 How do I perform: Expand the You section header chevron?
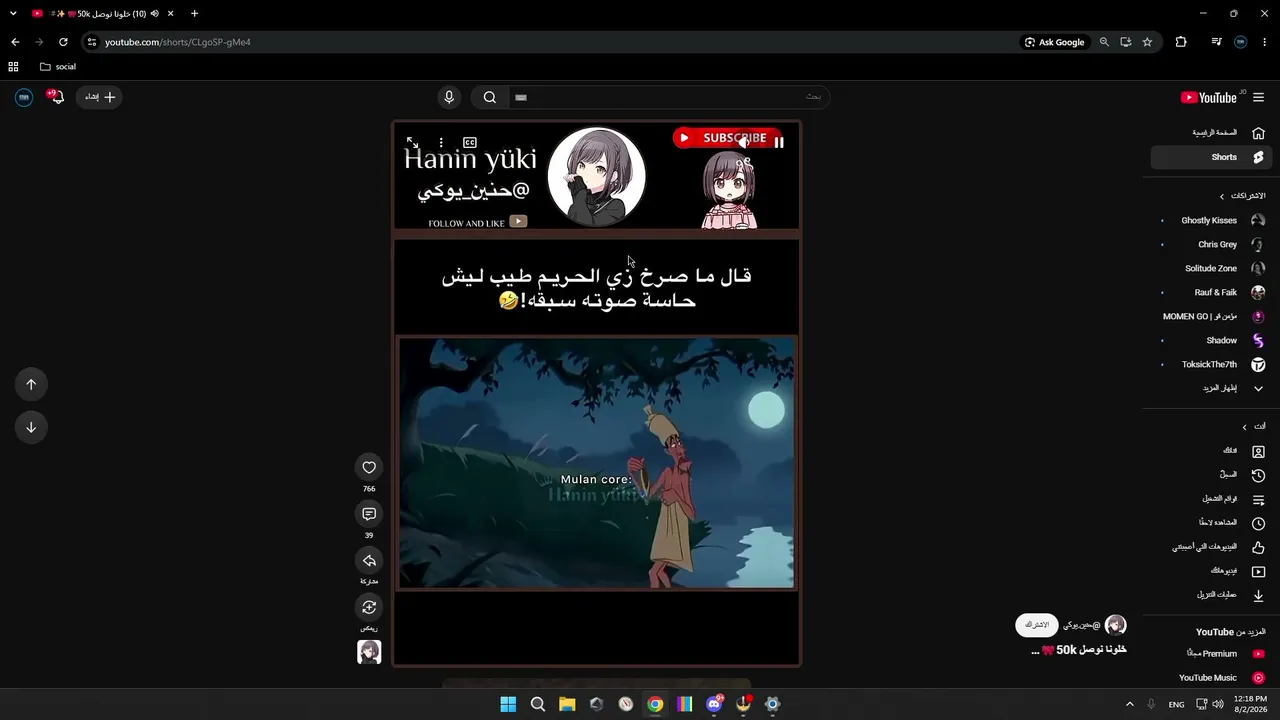click(x=1245, y=427)
